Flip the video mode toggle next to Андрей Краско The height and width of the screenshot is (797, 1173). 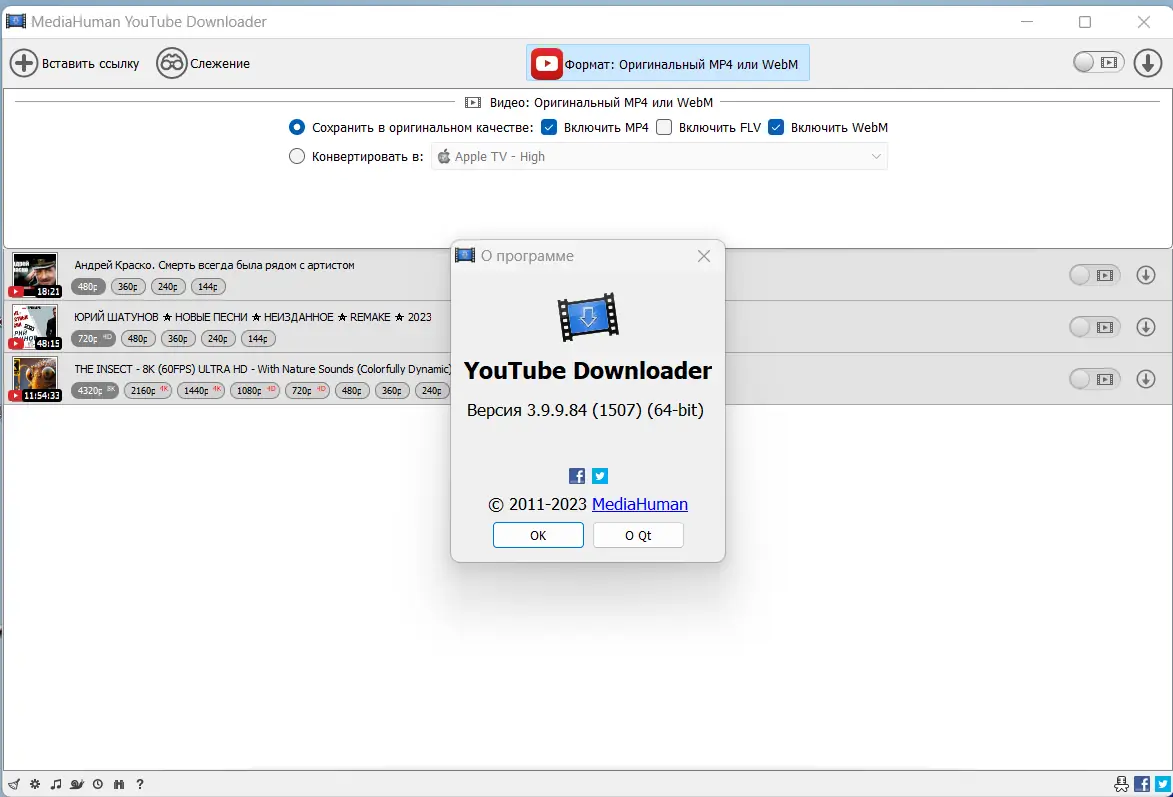1096,274
